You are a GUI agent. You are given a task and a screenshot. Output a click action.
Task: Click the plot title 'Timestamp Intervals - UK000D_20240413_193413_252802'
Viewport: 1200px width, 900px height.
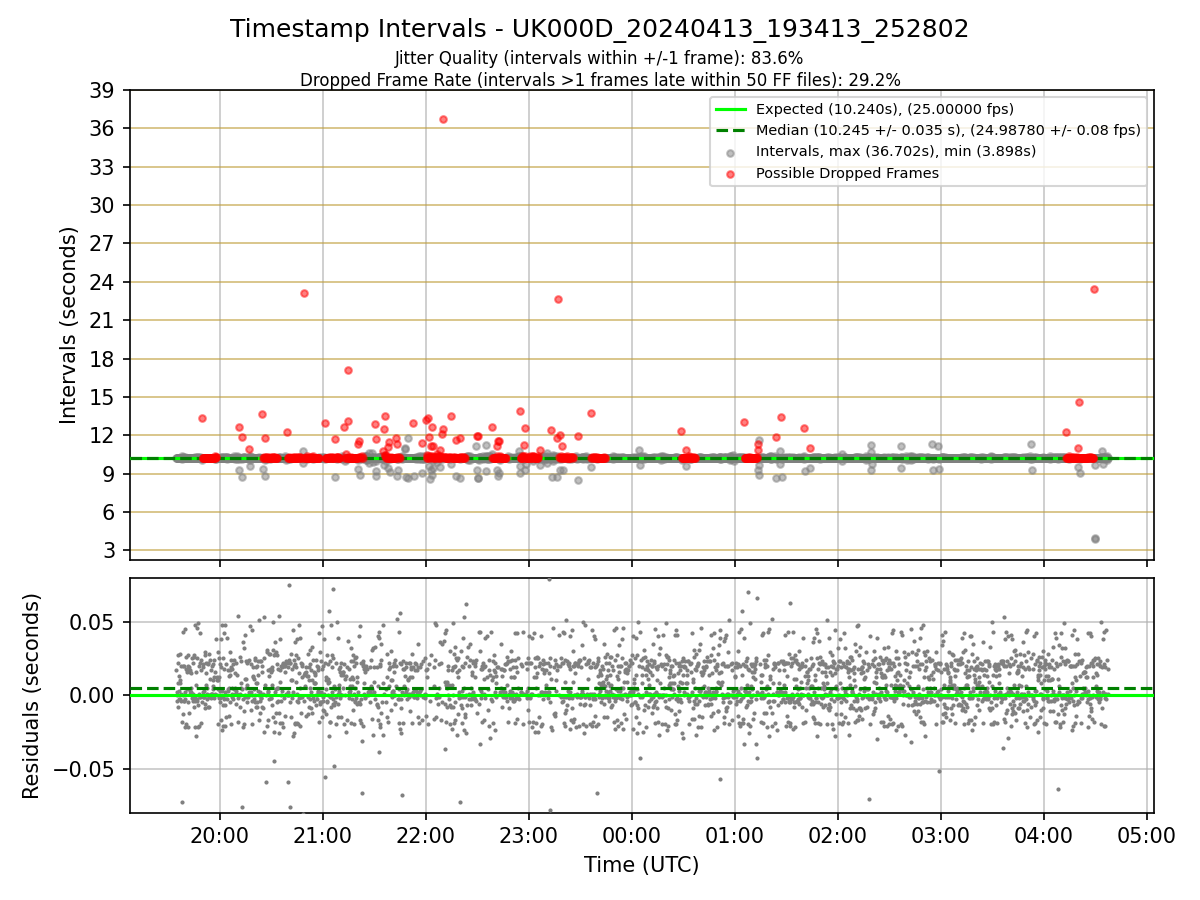click(599, 29)
